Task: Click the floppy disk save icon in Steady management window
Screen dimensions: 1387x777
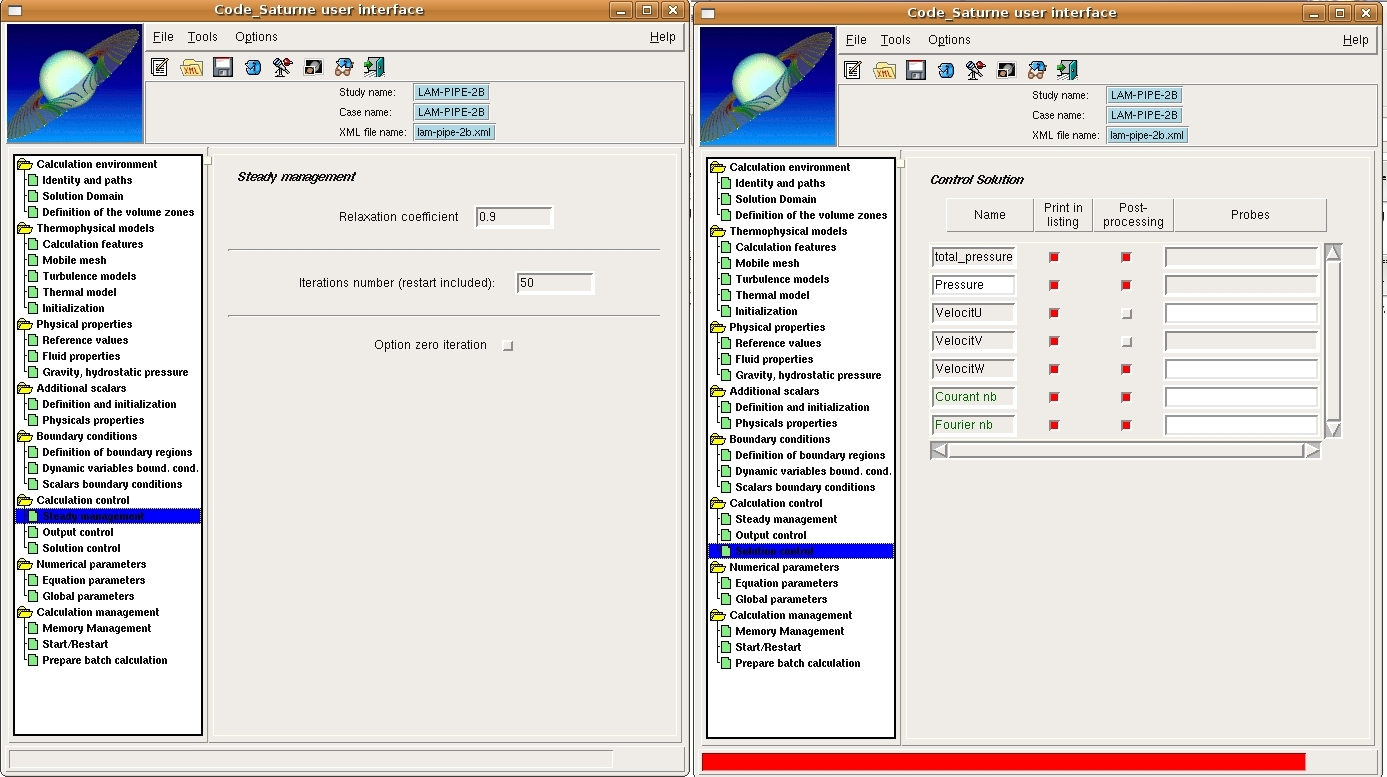Action: pyautogui.click(x=223, y=67)
